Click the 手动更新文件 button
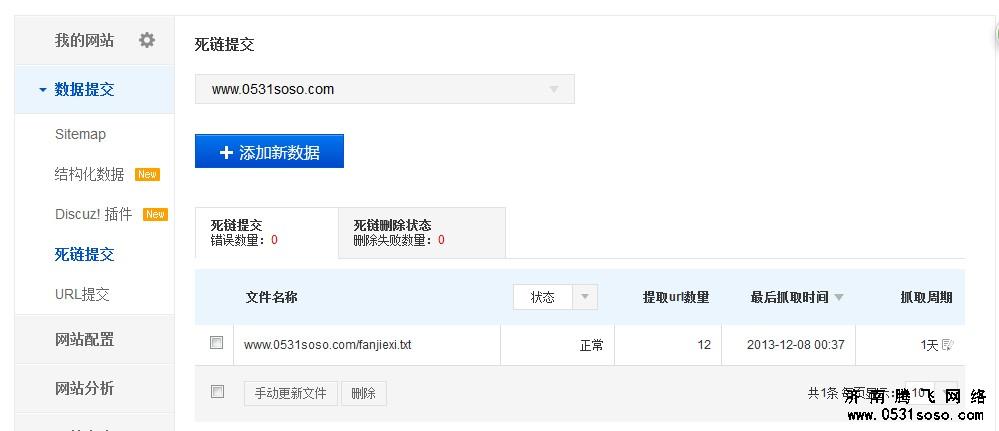The width and height of the screenshot is (999, 431). (x=291, y=393)
